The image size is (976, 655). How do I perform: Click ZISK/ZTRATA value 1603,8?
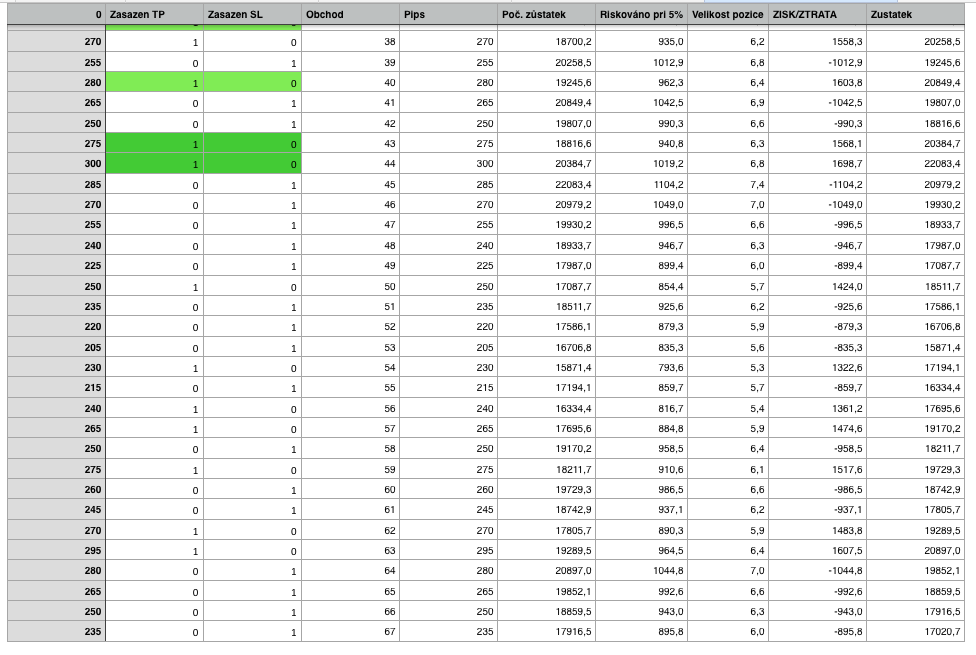[817, 82]
